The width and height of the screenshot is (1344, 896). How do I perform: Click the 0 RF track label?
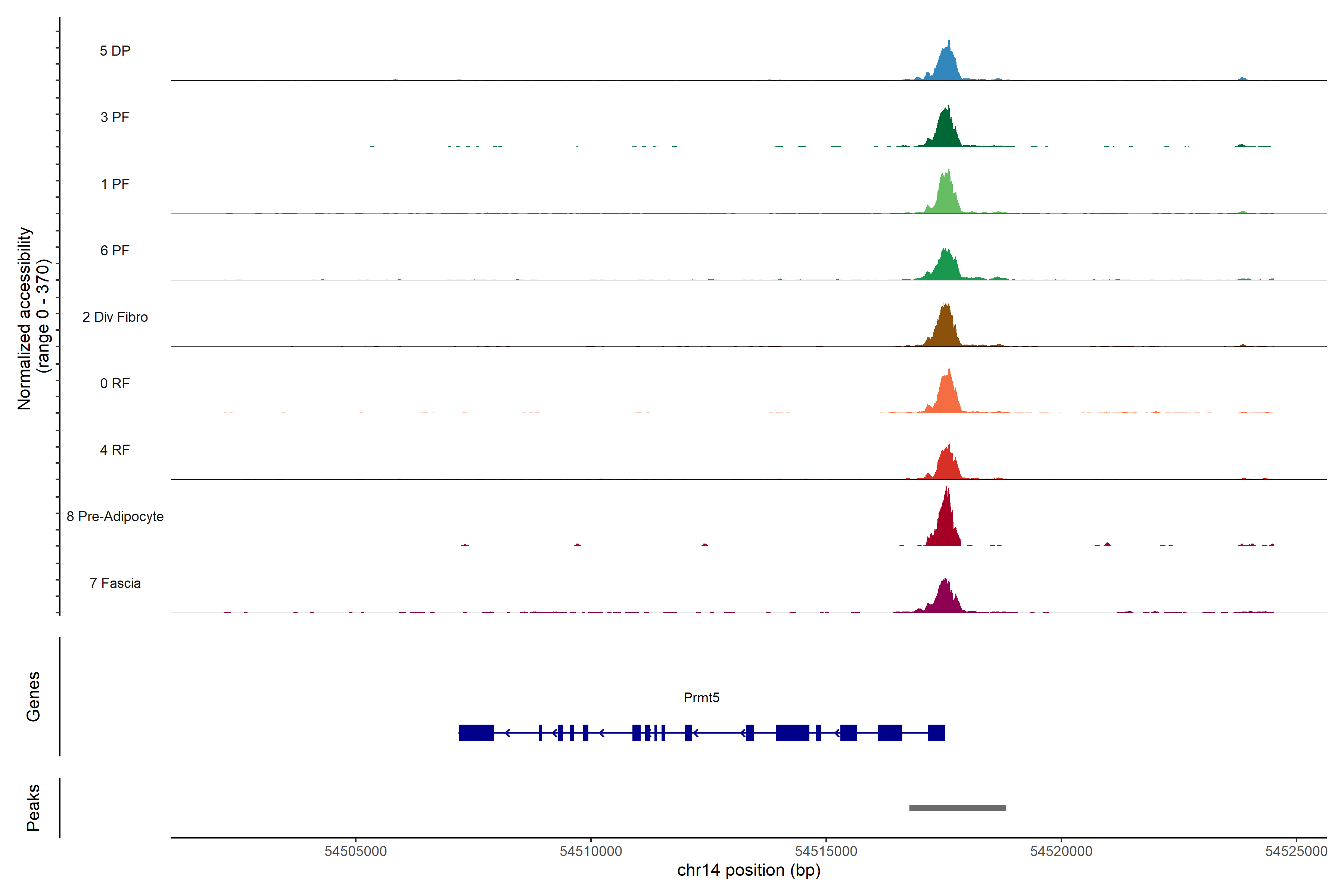[115, 383]
